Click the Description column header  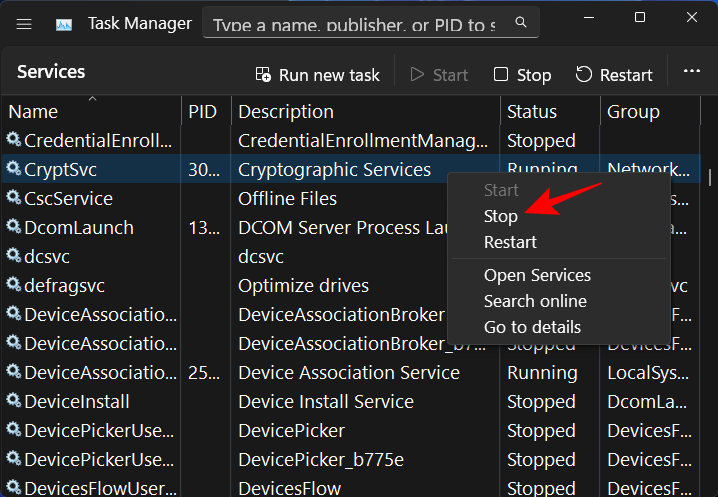coord(285,111)
